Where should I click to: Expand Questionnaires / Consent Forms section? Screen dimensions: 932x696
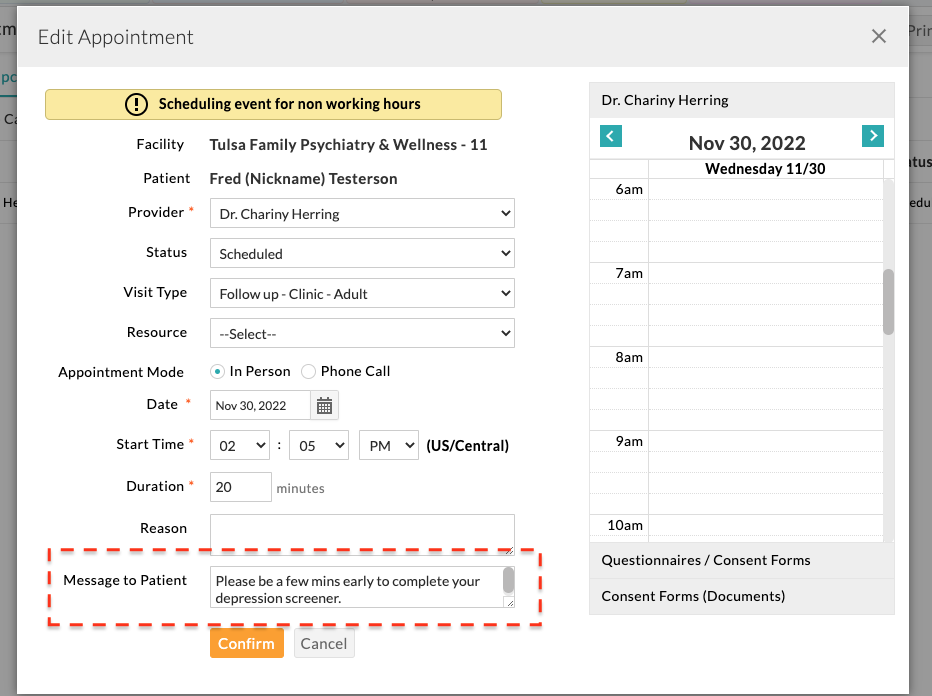pos(740,560)
